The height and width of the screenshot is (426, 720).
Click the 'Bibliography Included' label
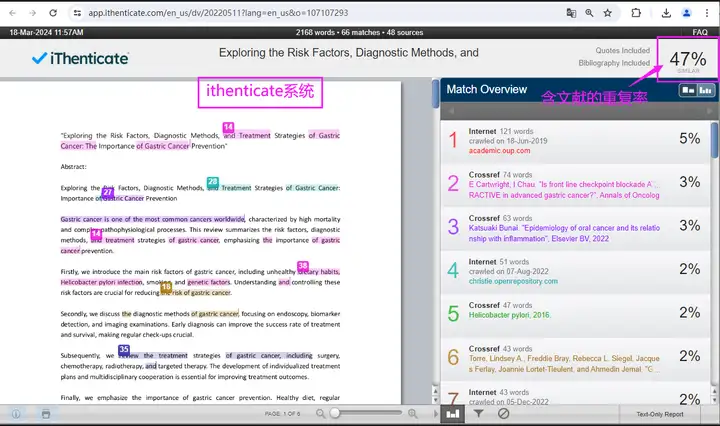(614, 63)
